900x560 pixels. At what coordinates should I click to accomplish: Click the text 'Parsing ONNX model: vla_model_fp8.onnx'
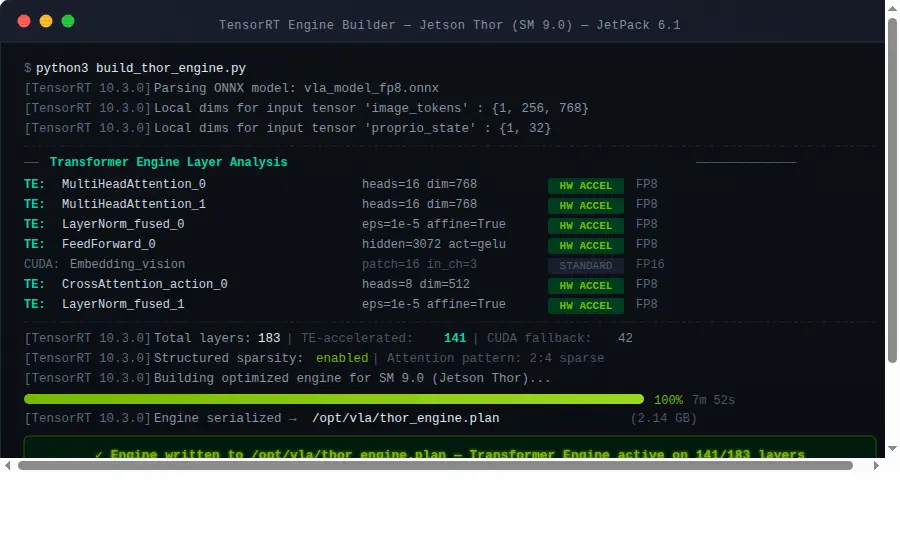[296, 88]
